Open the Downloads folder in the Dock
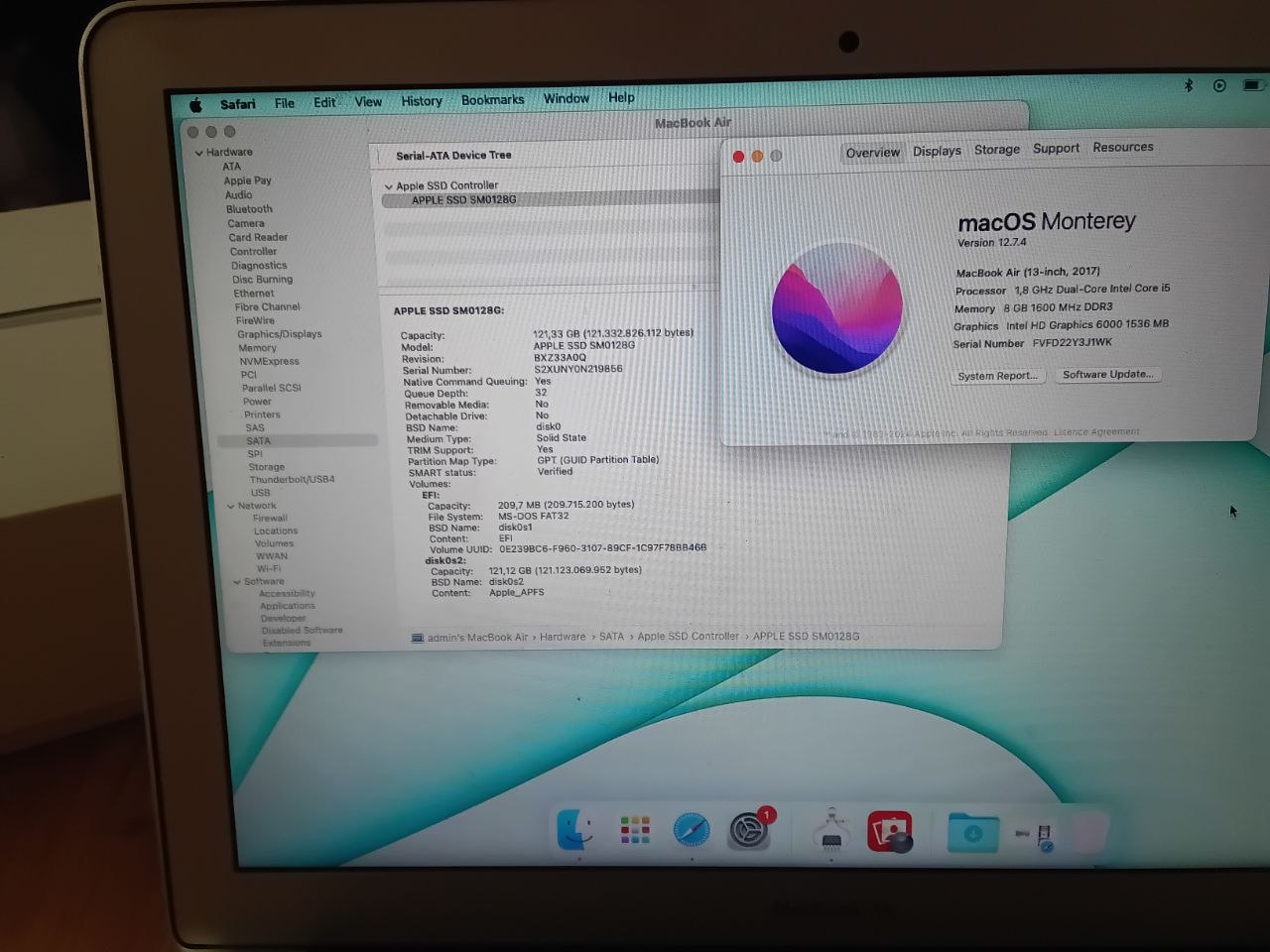This screenshot has width=1270, height=952. point(972,833)
